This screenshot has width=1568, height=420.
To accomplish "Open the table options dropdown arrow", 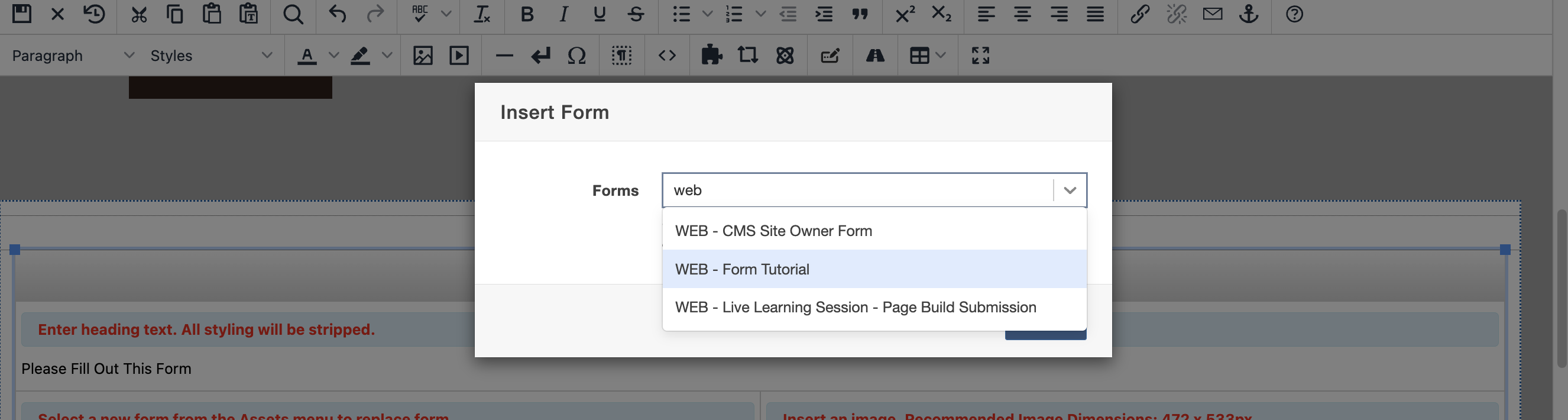I will (x=941, y=56).
